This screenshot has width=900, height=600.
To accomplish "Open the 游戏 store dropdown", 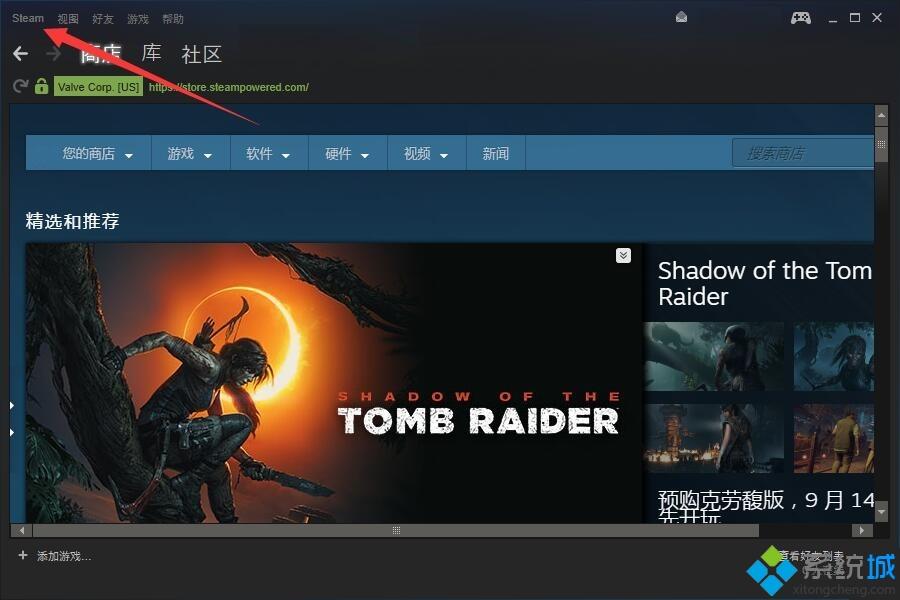I will click(189, 153).
